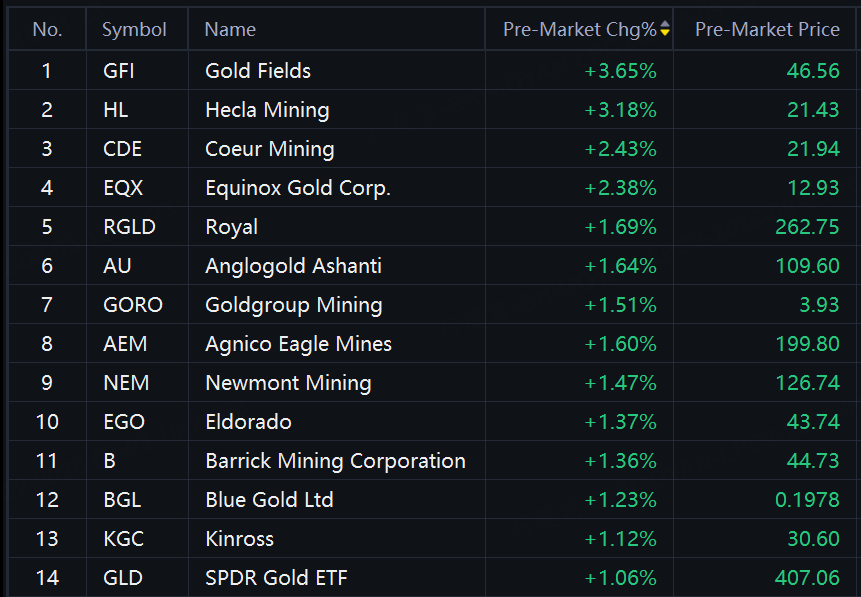Select the KGC Kinross symbol
The height and width of the screenshot is (597, 861).
click(124, 539)
